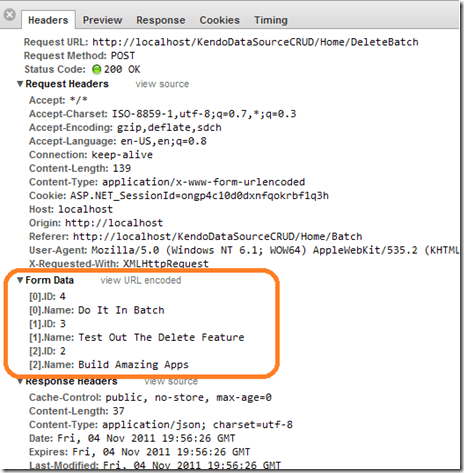Select form value Build Amazing Apps
The image size is (464, 473).
pos(133,365)
